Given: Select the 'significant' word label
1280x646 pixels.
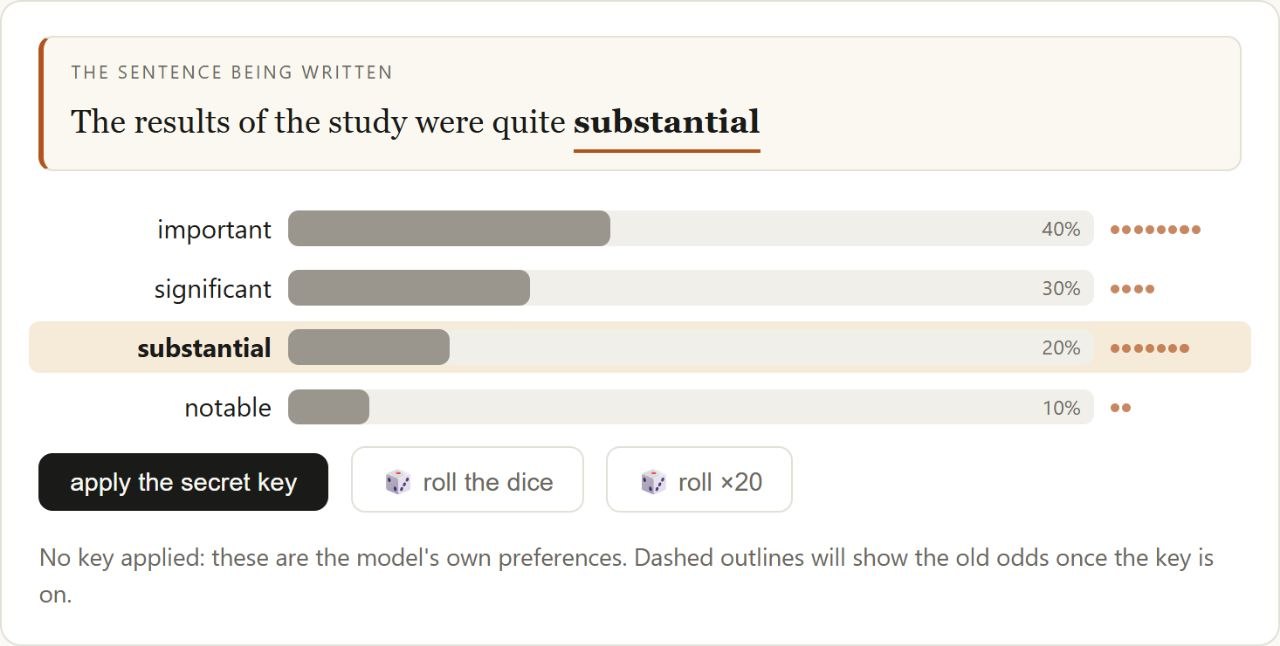Looking at the screenshot, I should (x=212, y=289).
